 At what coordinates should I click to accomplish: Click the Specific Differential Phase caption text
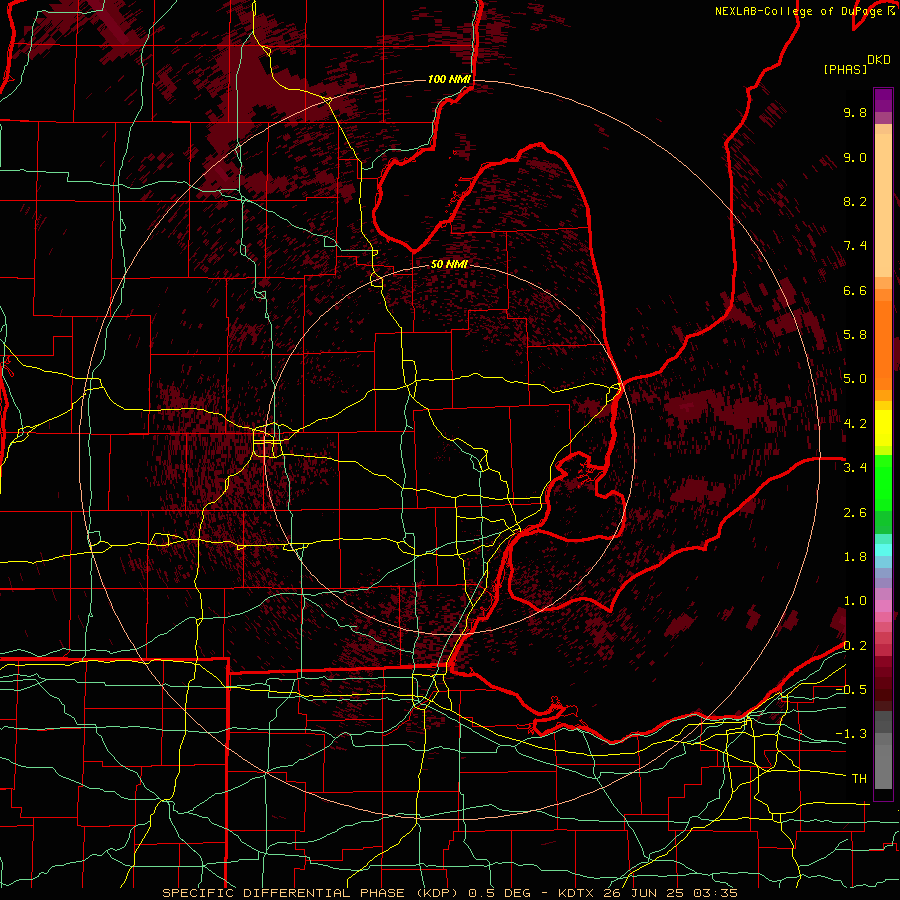(x=450, y=893)
